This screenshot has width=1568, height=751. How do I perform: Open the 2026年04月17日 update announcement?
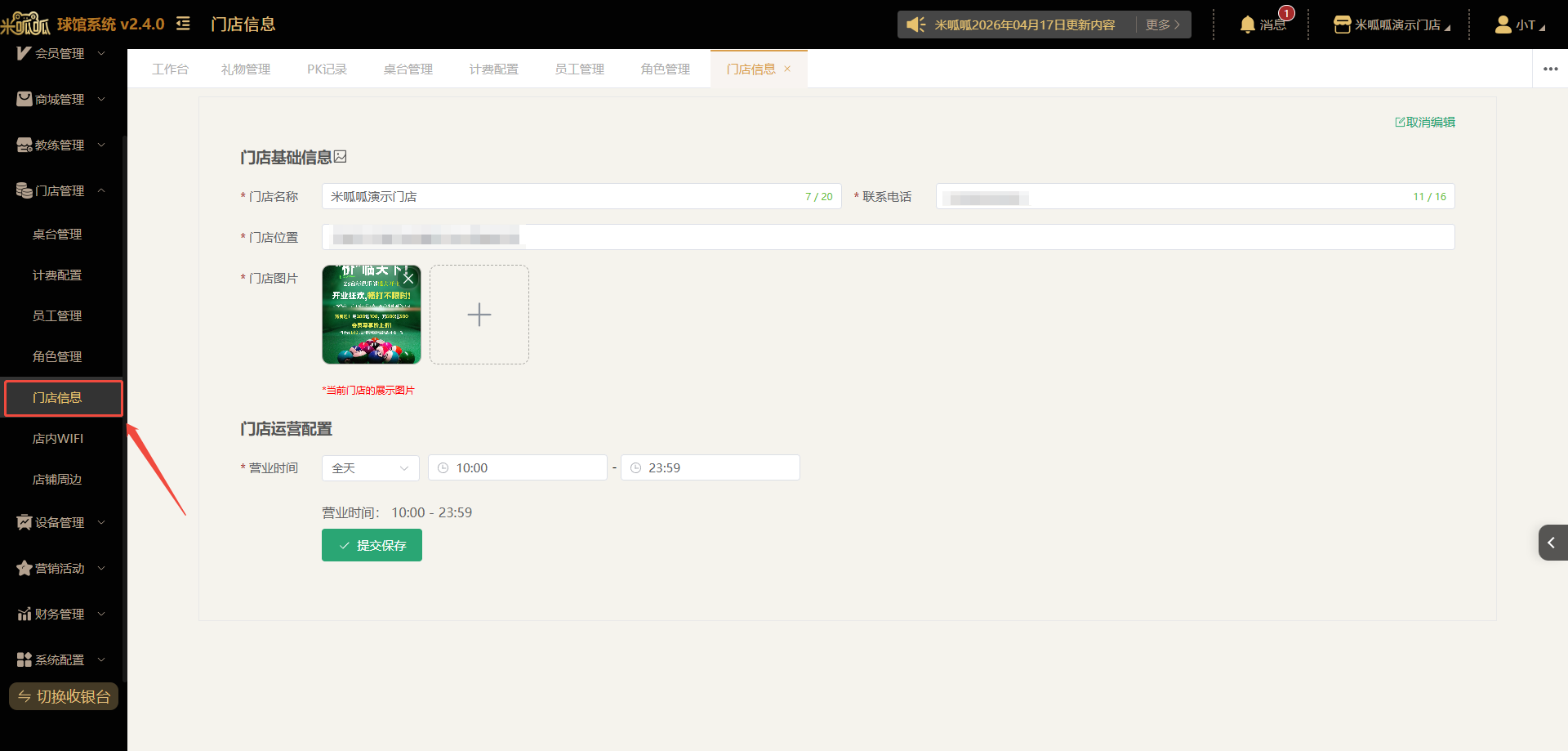pyautogui.click(x=1025, y=25)
